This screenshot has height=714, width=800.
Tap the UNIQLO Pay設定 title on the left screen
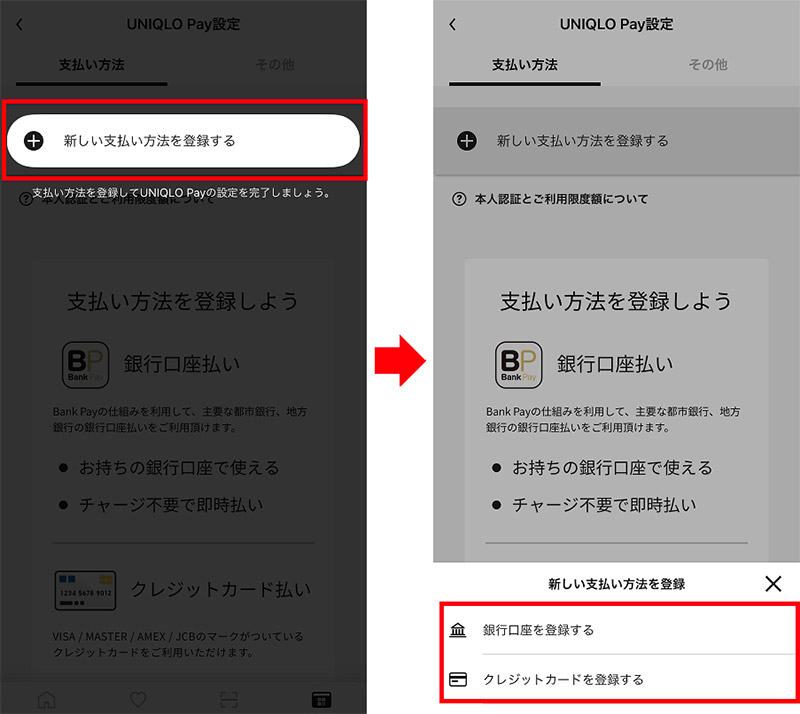tap(183, 24)
